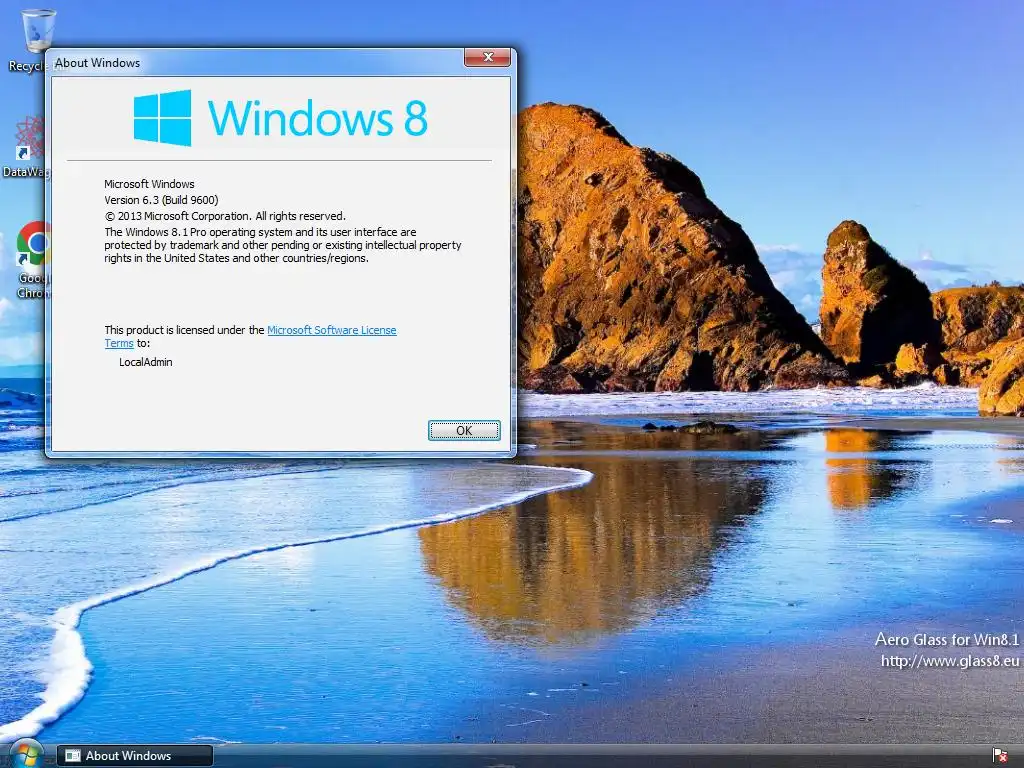This screenshot has width=1024, height=768.
Task: Click the 'Version 6.3 (Build 9600)' text
Action: pos(161,200)
